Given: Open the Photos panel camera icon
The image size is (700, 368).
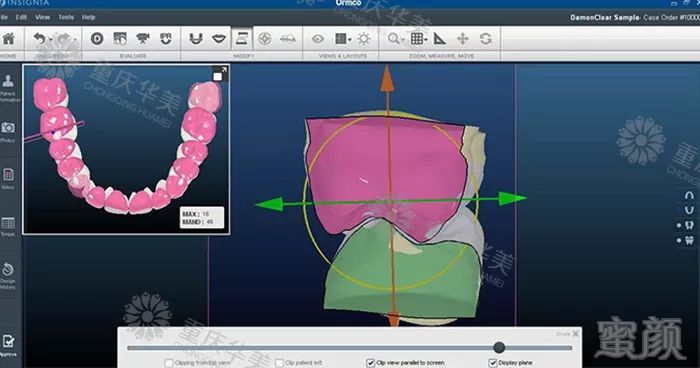Looking at the screenshot, I should (x=8, y=128).
